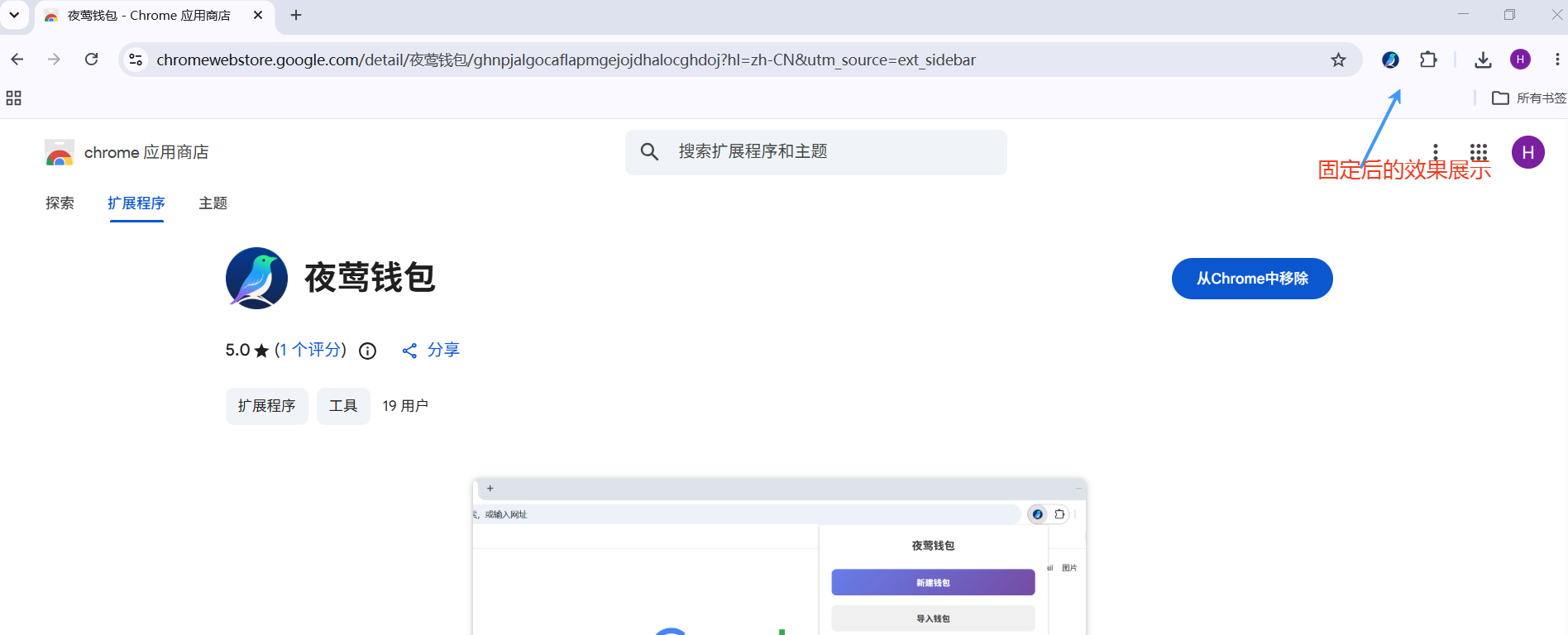Open a new tab with plus button
Screen dimensions: 1568x635
pos(296,15)
